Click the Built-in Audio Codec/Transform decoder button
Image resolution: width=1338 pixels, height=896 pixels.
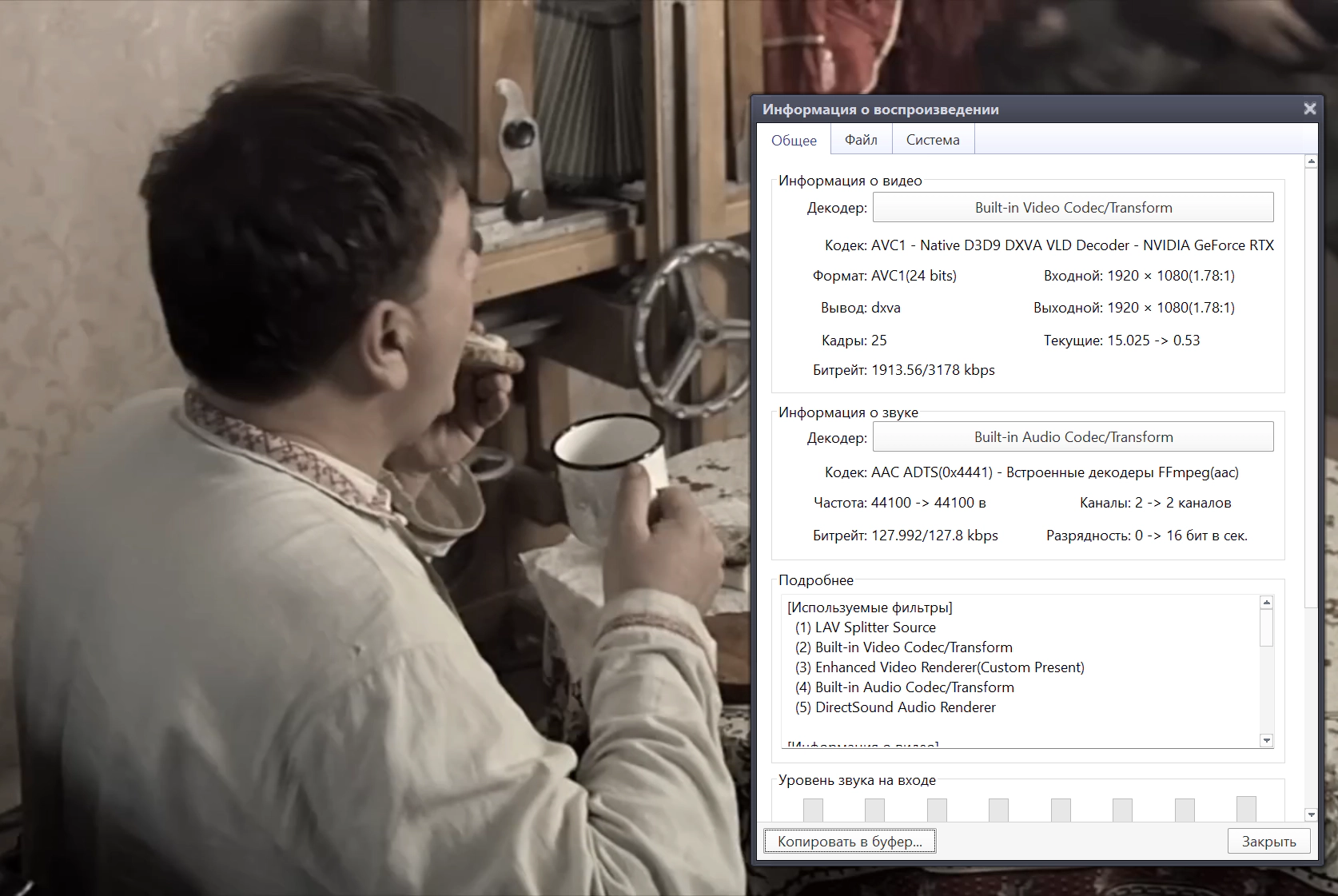tap(1073, 437)
